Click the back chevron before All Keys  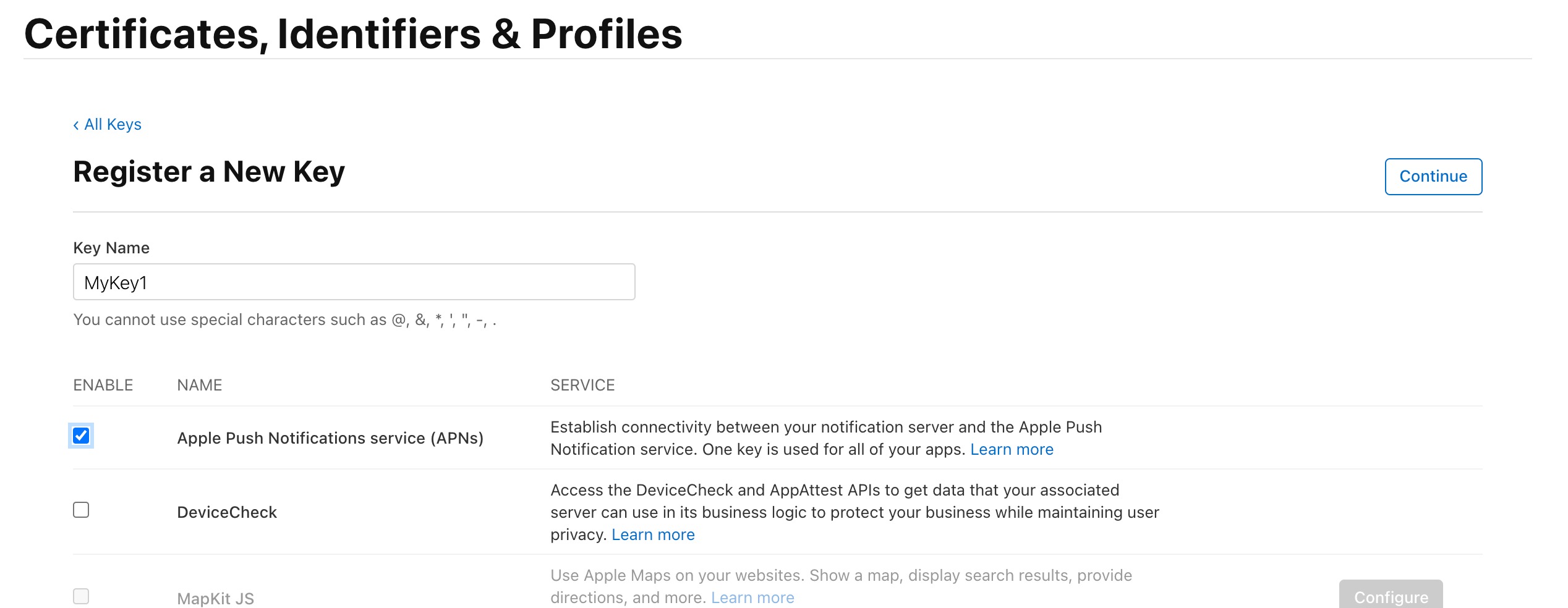pos(75,124)
